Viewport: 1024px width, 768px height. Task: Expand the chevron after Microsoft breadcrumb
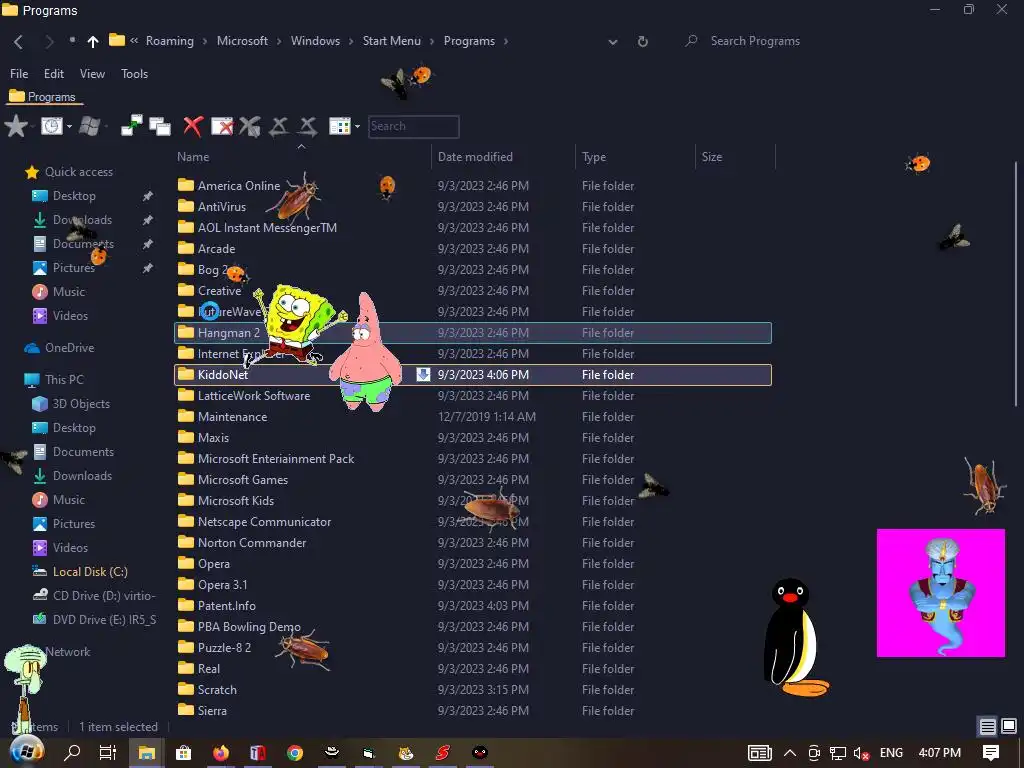tap(279, 41)
